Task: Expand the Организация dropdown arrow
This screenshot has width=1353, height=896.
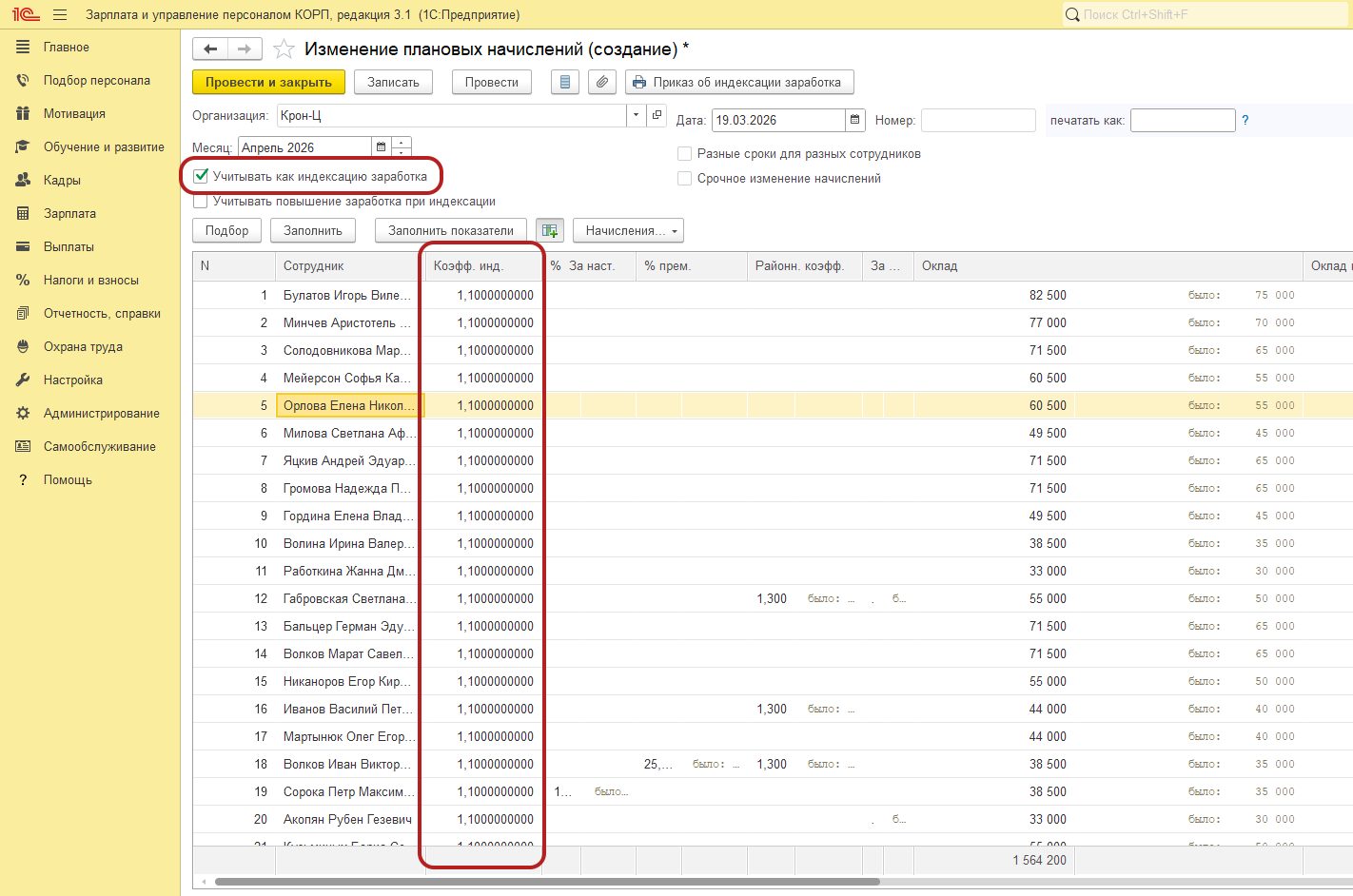Action: point(636,115)
